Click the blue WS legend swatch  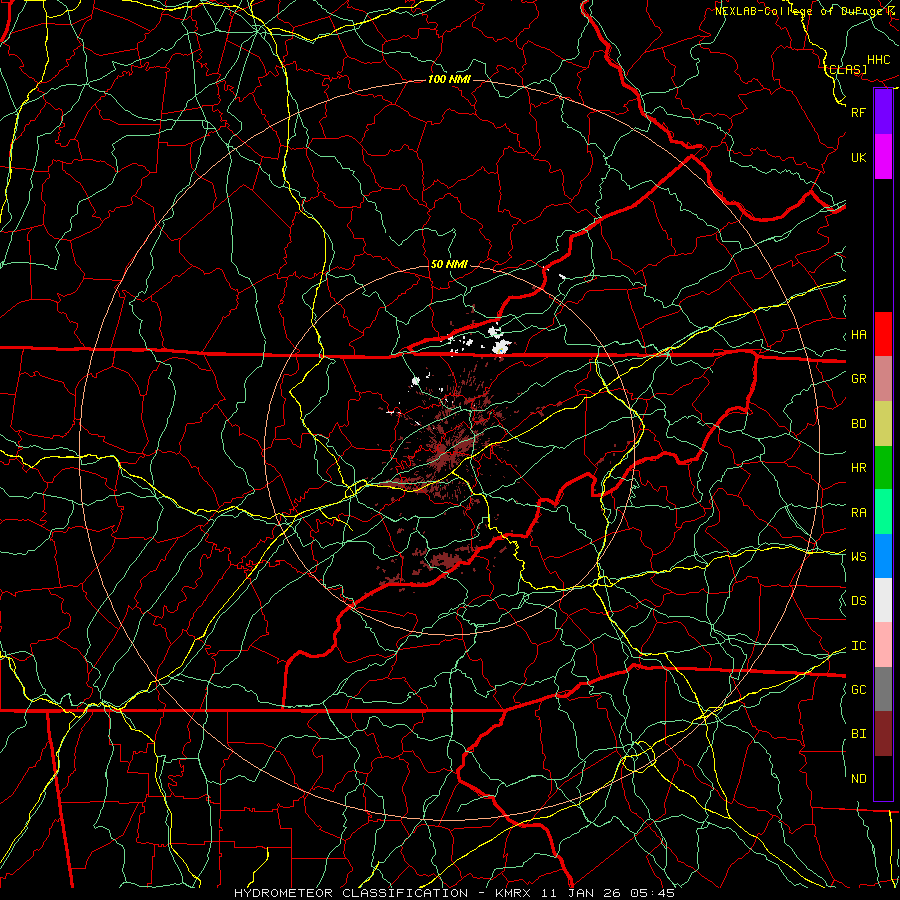click(883, 556)
